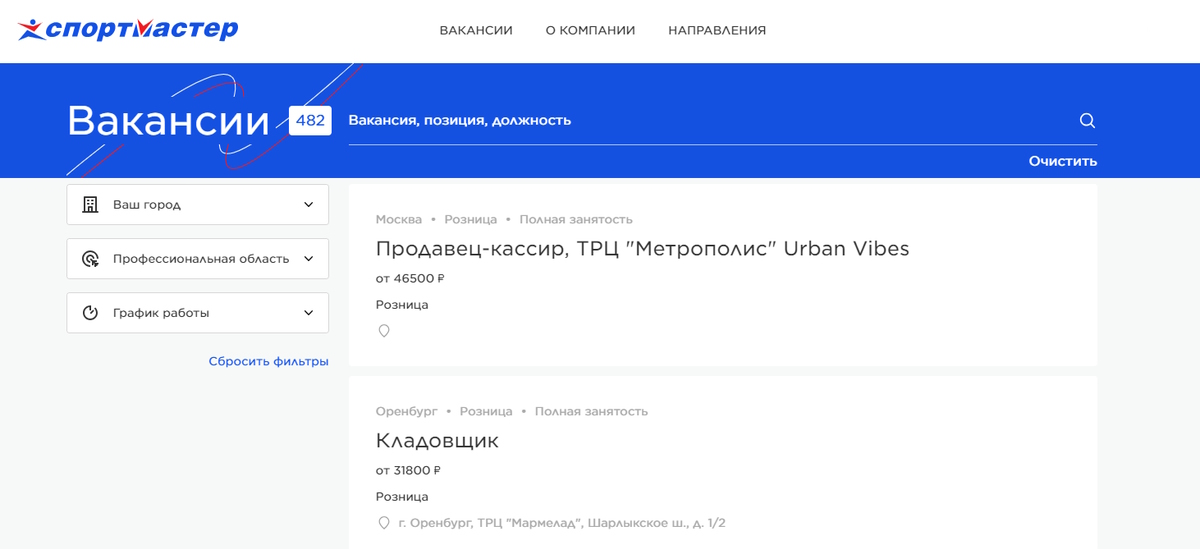Click the Вакансии page heading
The image size is (1200, 549).
click(169, 121)
